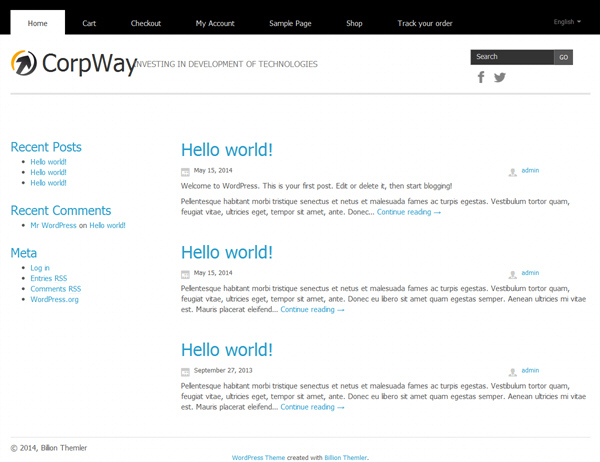Viewport: 600px width, 462px height.
Task: Click Billion Themler footer link
Action: [x=346, y=457]
